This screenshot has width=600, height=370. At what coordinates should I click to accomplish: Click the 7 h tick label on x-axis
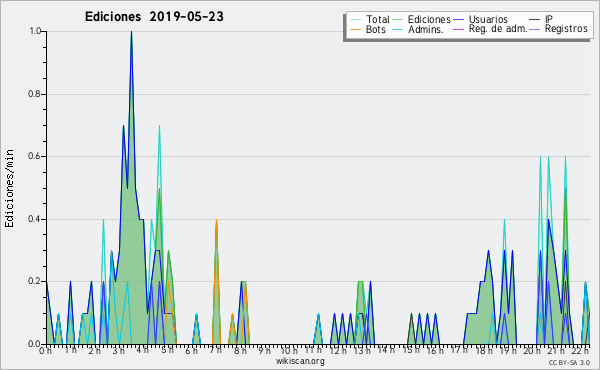pos(215,350)
